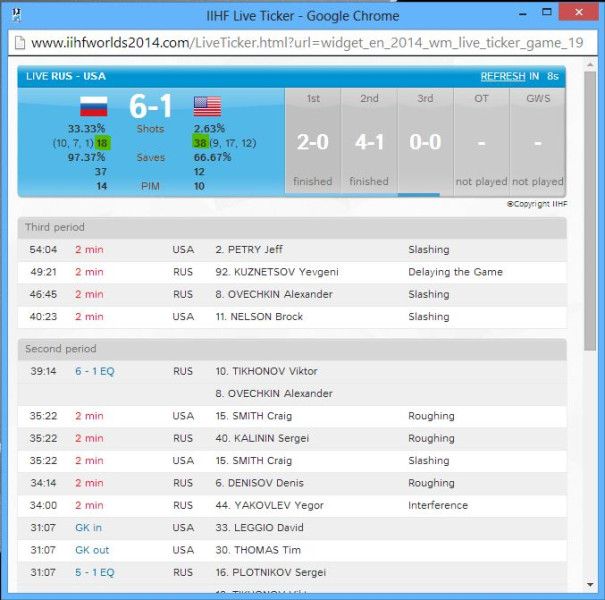Click the REFRESH link

click(503, 76)
